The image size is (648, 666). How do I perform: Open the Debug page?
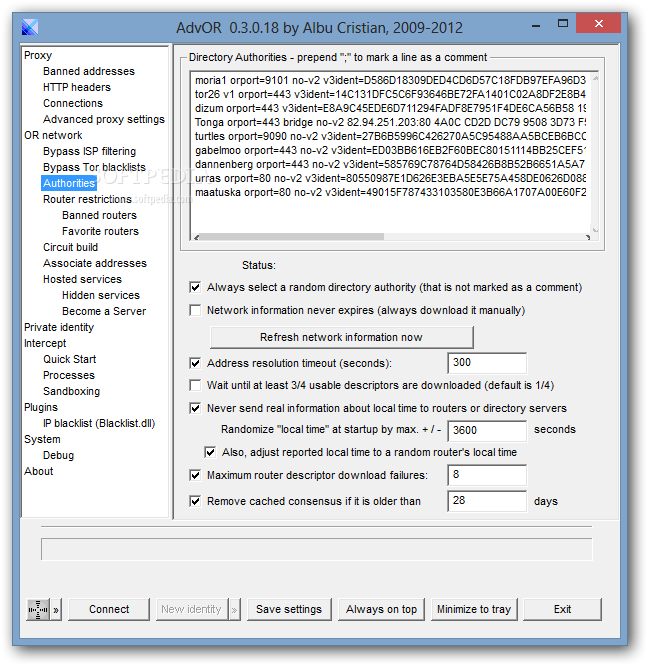pyautogui.click(x=59, y=455)
